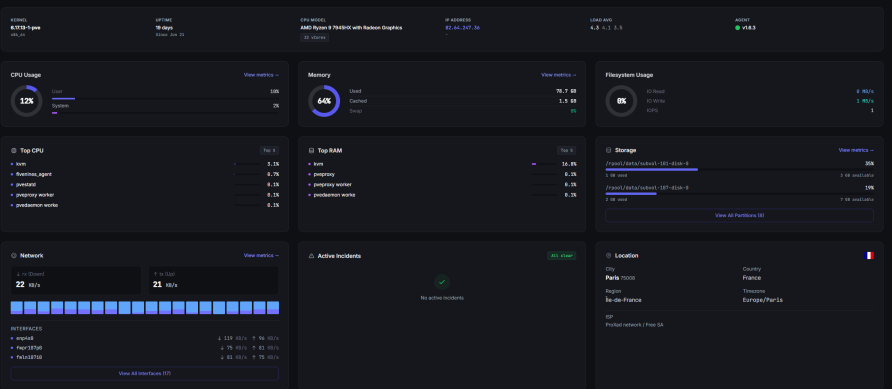Screen dimensions: 892x389
Task: Click the Top RAM memory icon
Action: coord(311,151)
